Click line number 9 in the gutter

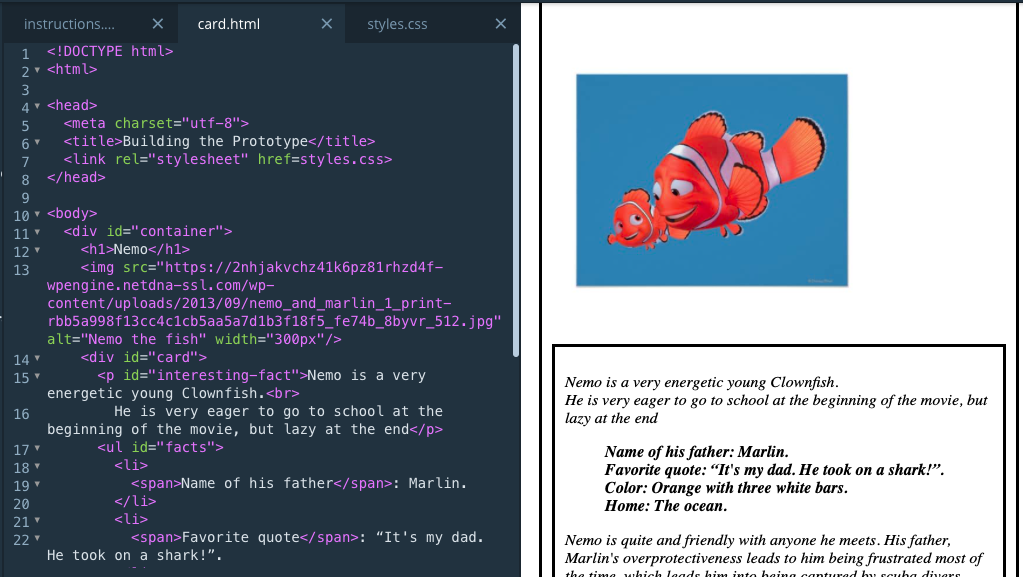tap(25, 197)
